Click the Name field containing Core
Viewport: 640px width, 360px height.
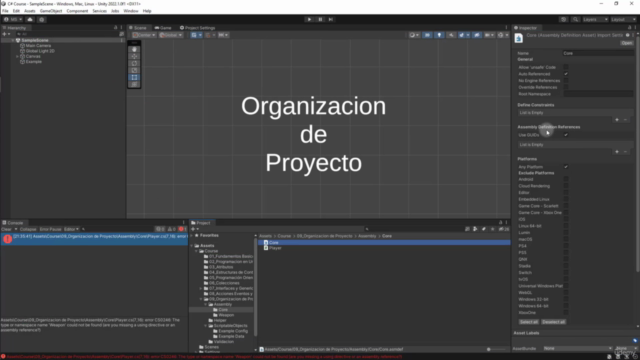coord(598,53)
